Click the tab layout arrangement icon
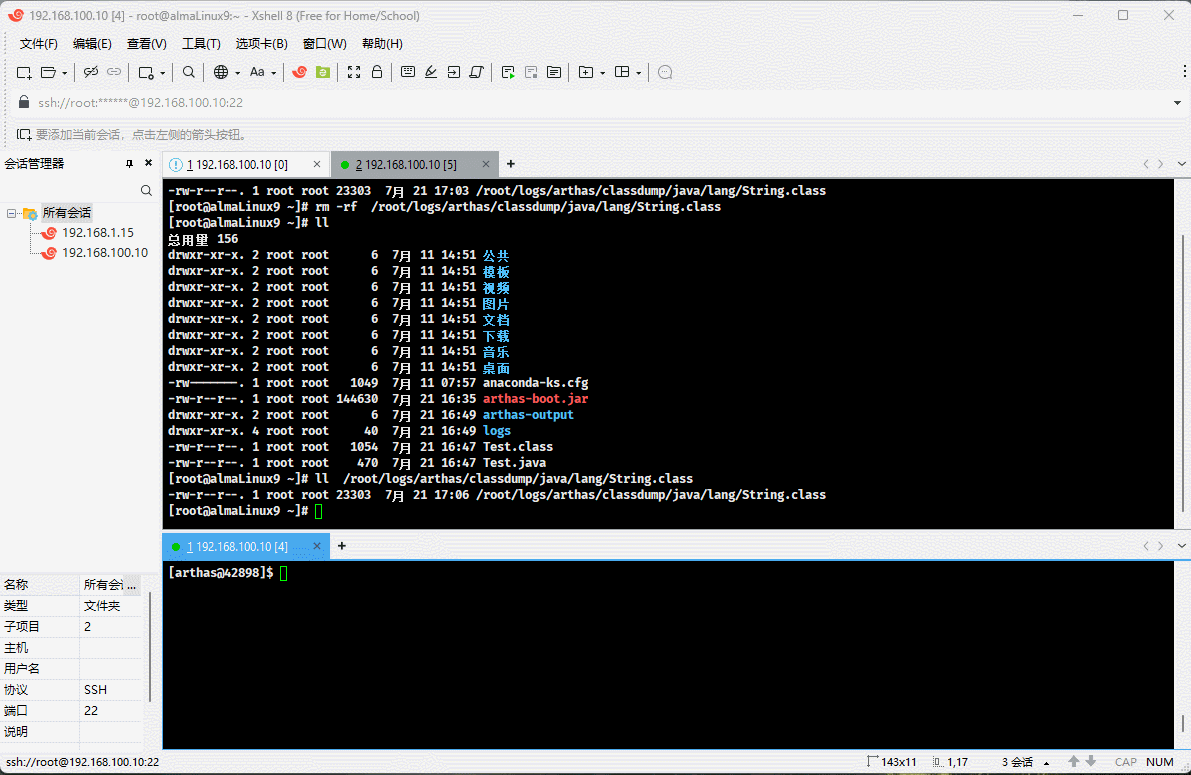Image resolution: width=1191 pixels, height=775 pixels. click(622, 72)
